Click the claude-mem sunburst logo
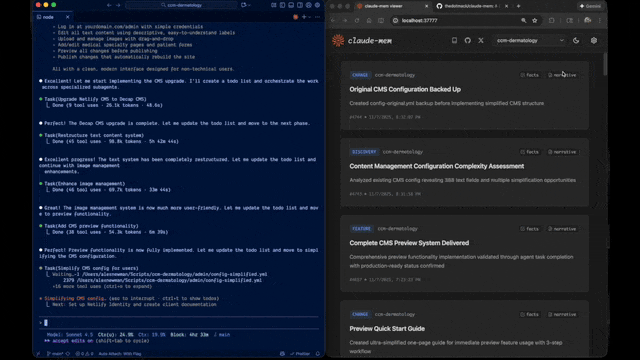The height and width of the screenshot is (360, 640). (338, 40)
